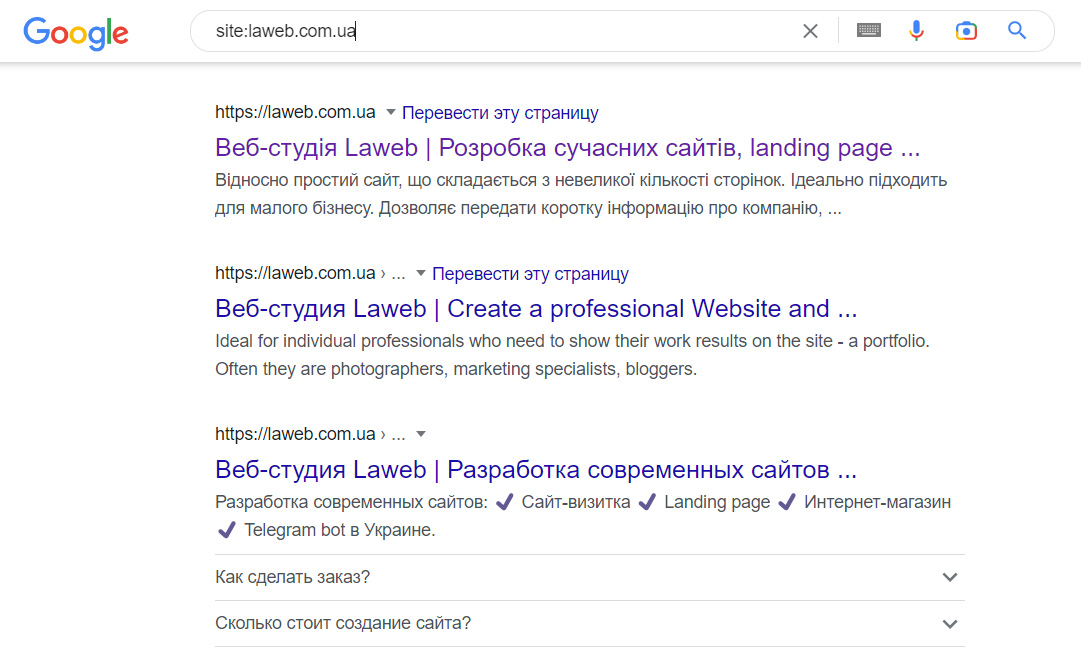Click the third result's URL breadcrumb
Viewport: 1081px width, 667px height.
tap(310, 434)
